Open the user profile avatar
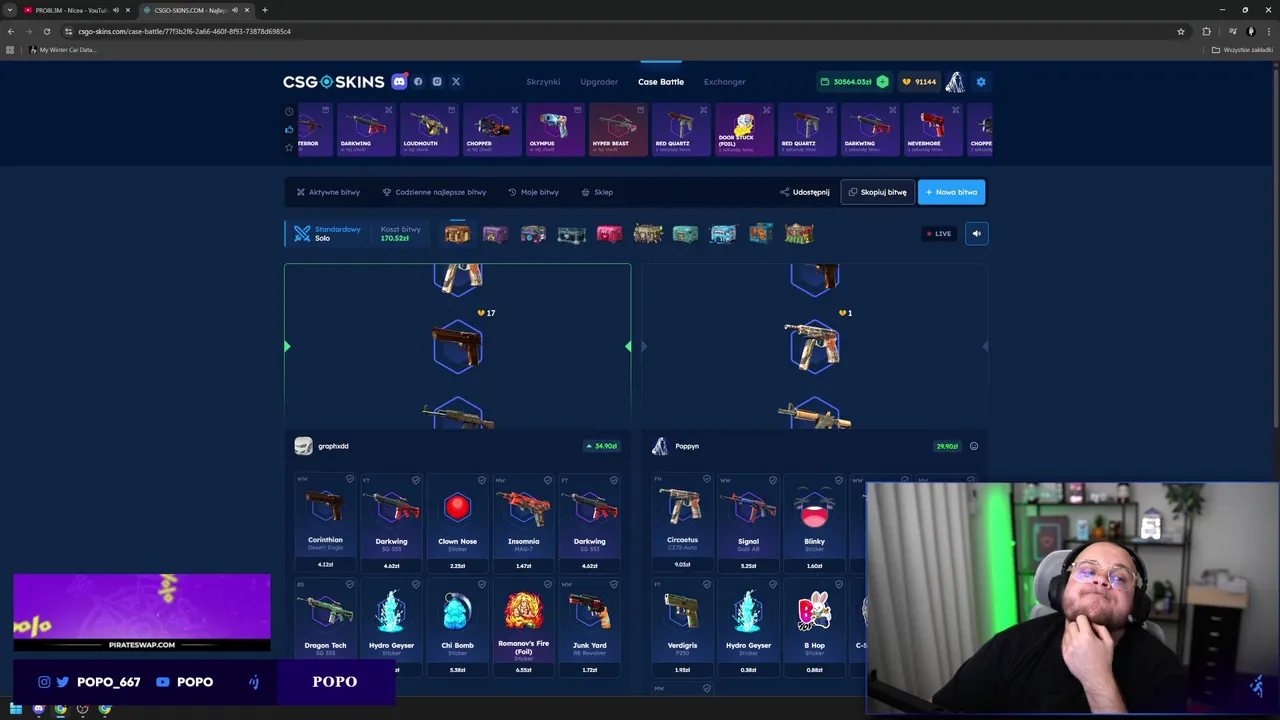 point(955,82)
